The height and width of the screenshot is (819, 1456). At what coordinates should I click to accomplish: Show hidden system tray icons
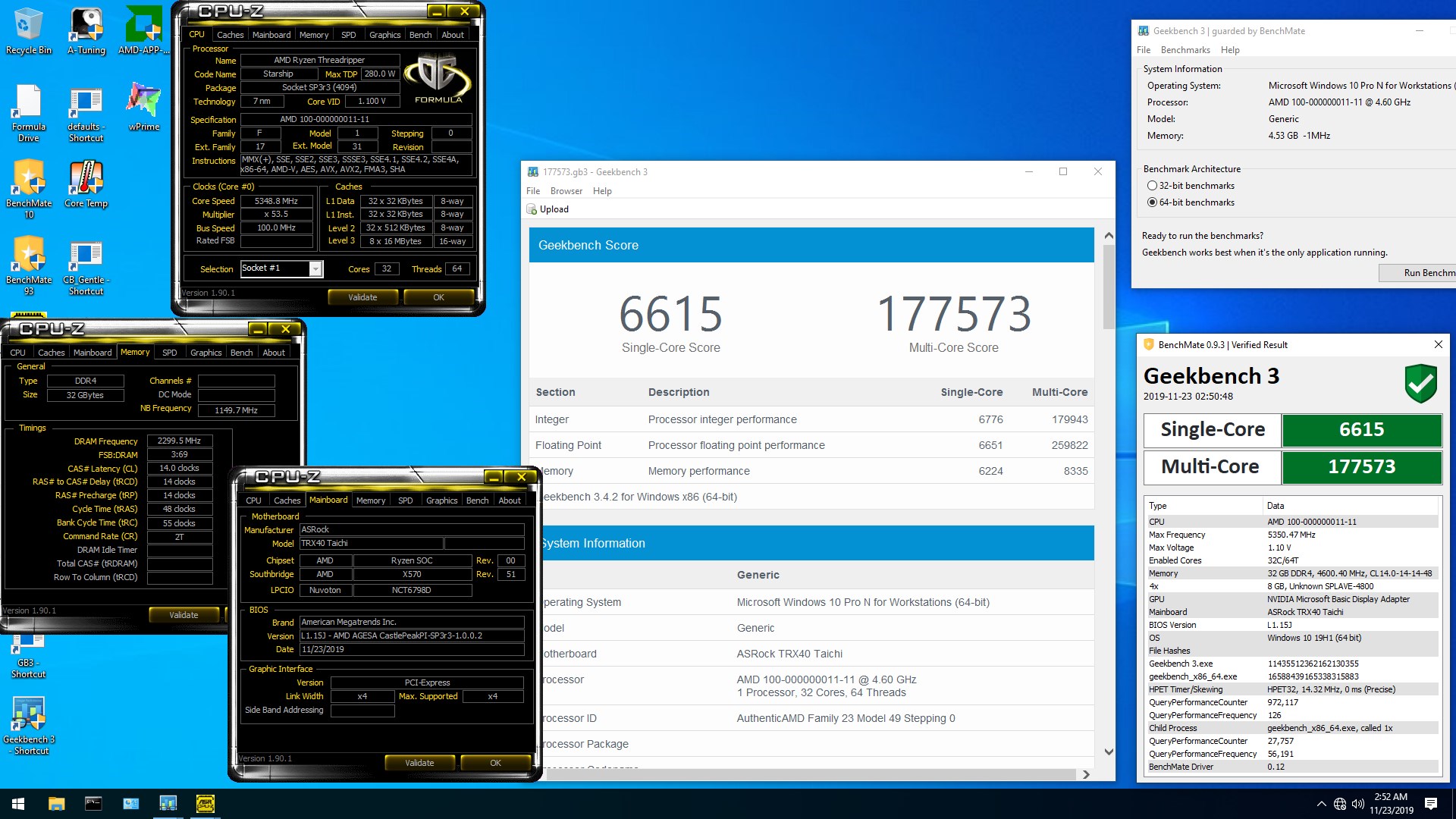1322,804
